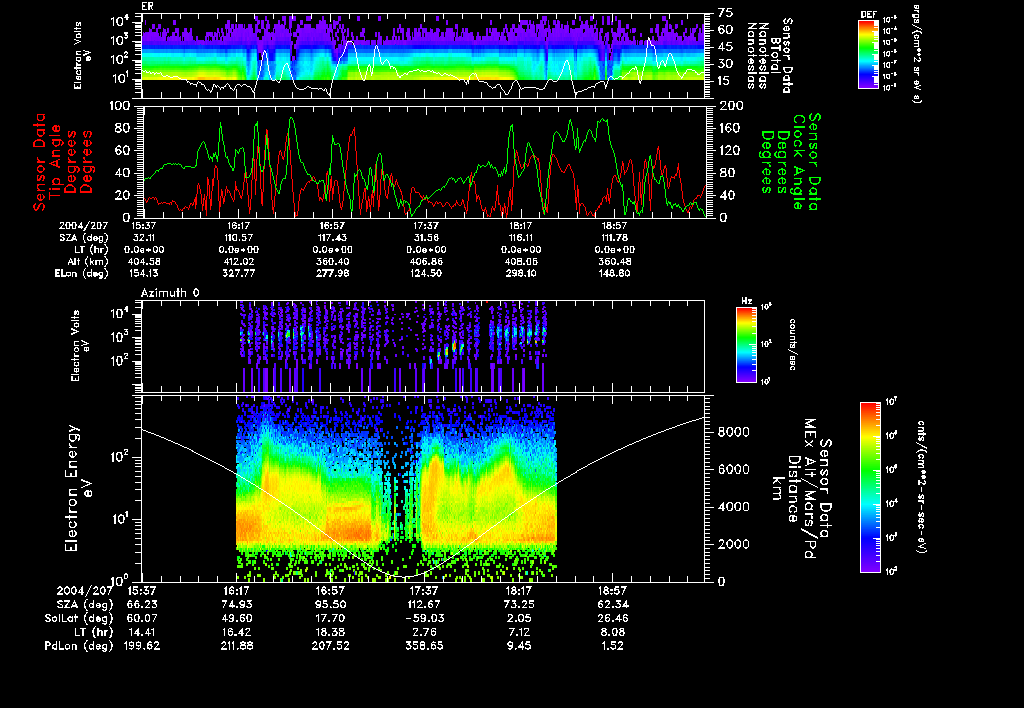Click the 8000 km distance axis tick label
The width and height of the screenshot is (1024, 708).
pyautogui.click(x=733, y=432)
